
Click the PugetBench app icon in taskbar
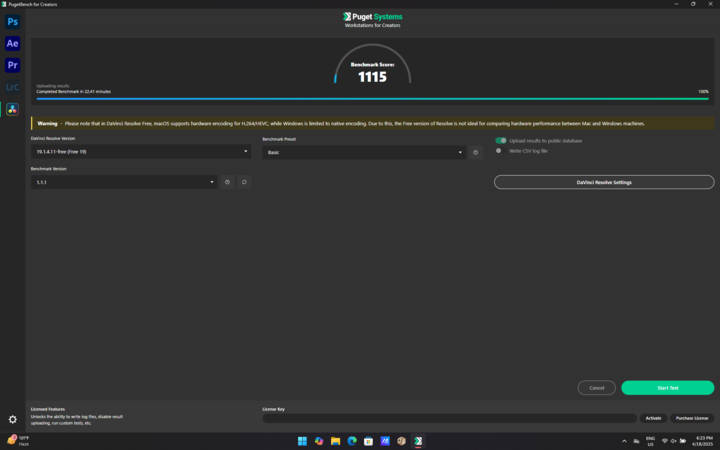pos(418,441)
